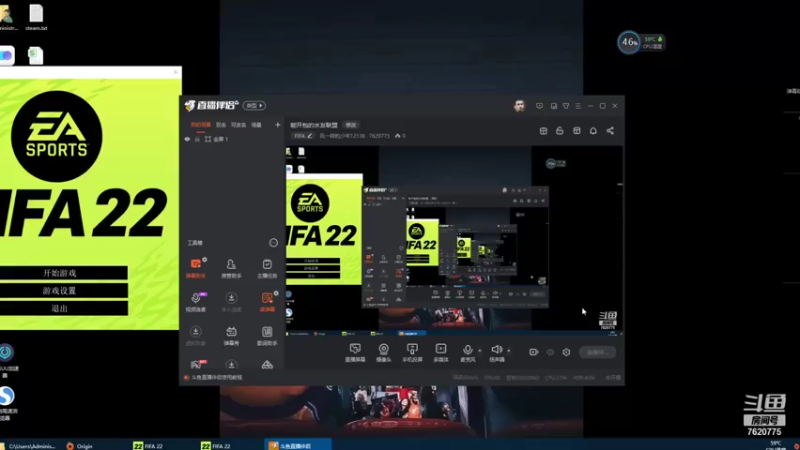Switch to Origin in the taskbar

pos(80,446)
